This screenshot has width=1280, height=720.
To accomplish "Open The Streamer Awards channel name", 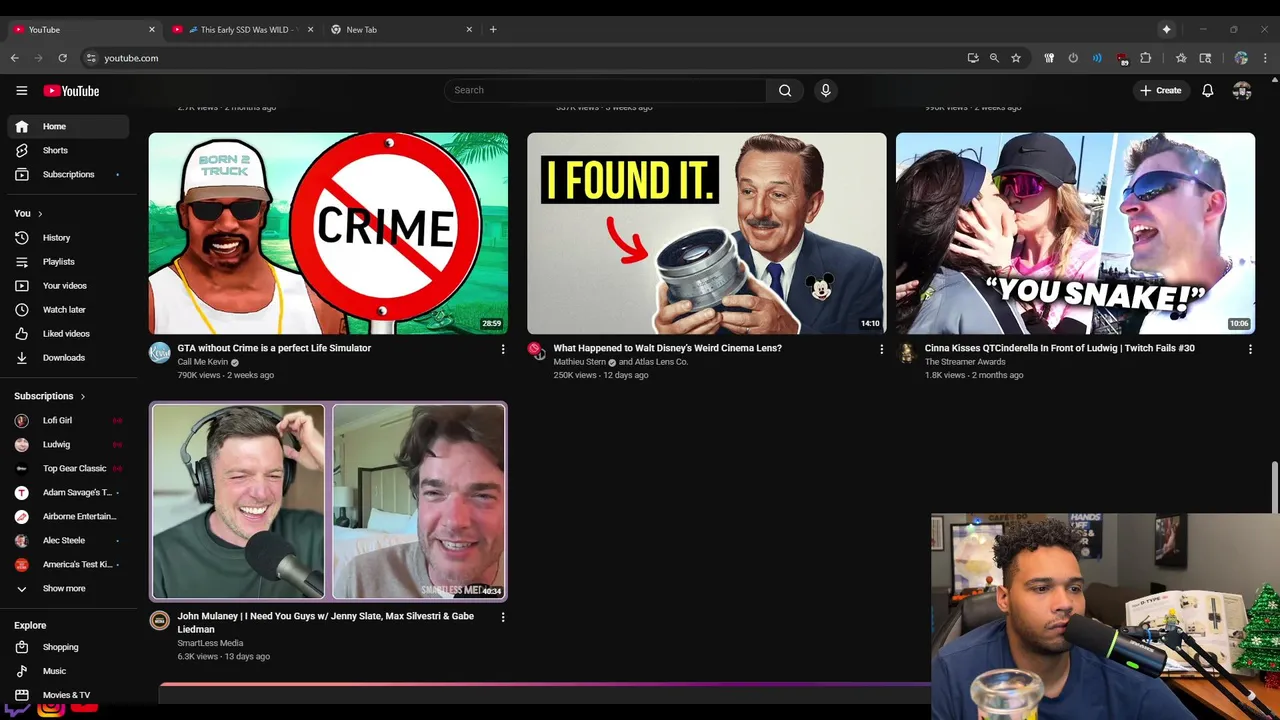I will 965,362.
